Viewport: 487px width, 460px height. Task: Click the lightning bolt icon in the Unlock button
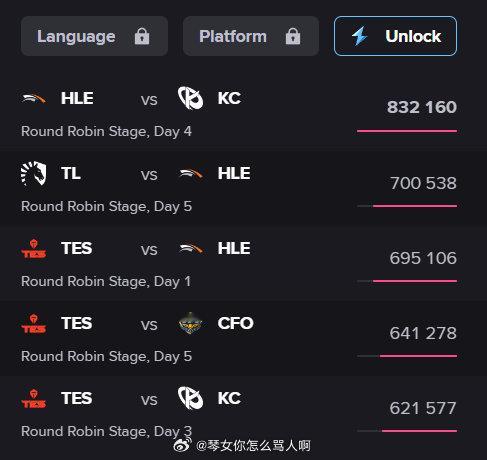coord(360,36)
